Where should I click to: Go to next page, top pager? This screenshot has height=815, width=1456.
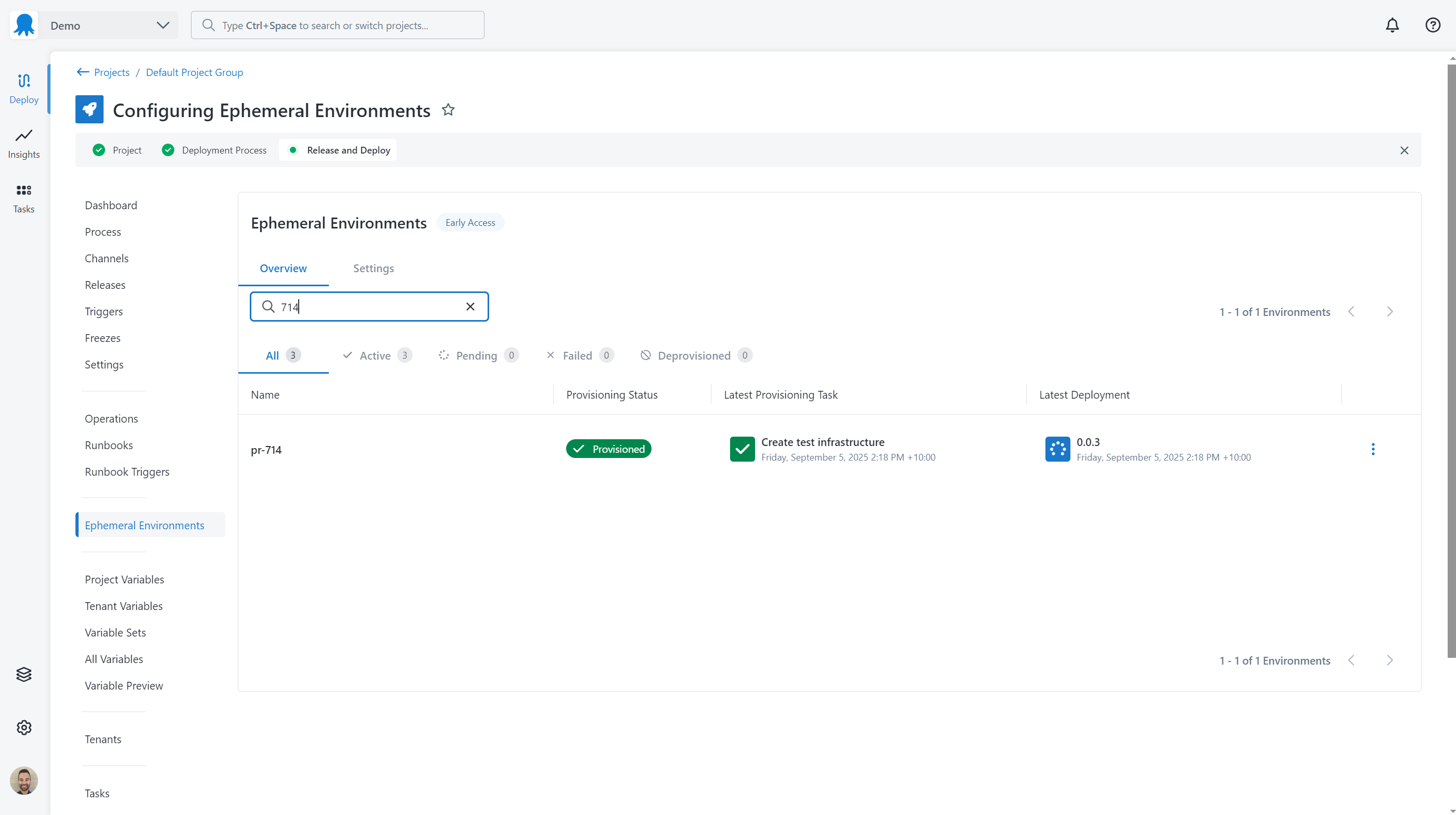(x=1390, y=312)
